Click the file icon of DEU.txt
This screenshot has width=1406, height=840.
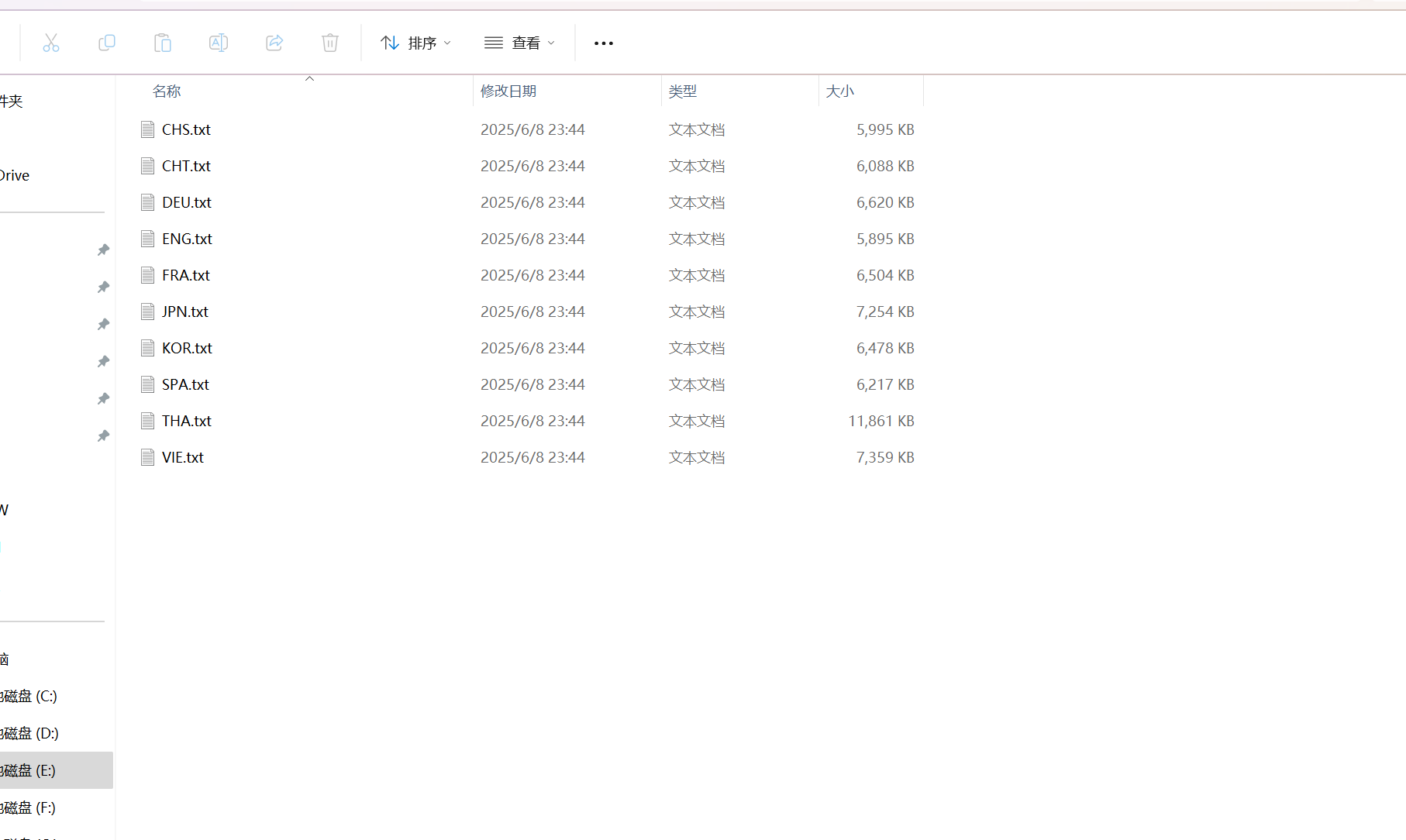pos(148,202)
